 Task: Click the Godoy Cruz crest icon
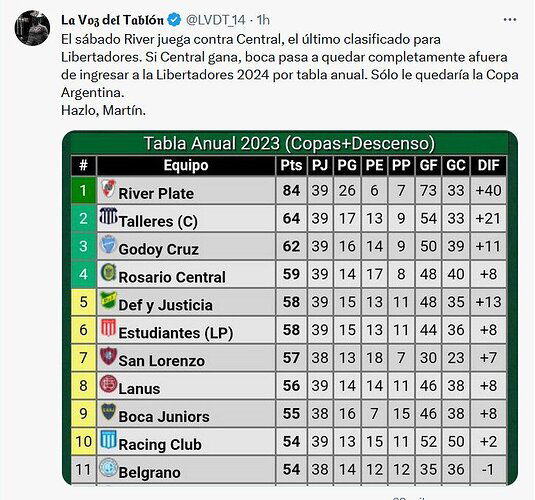click(x=108, y=244)
